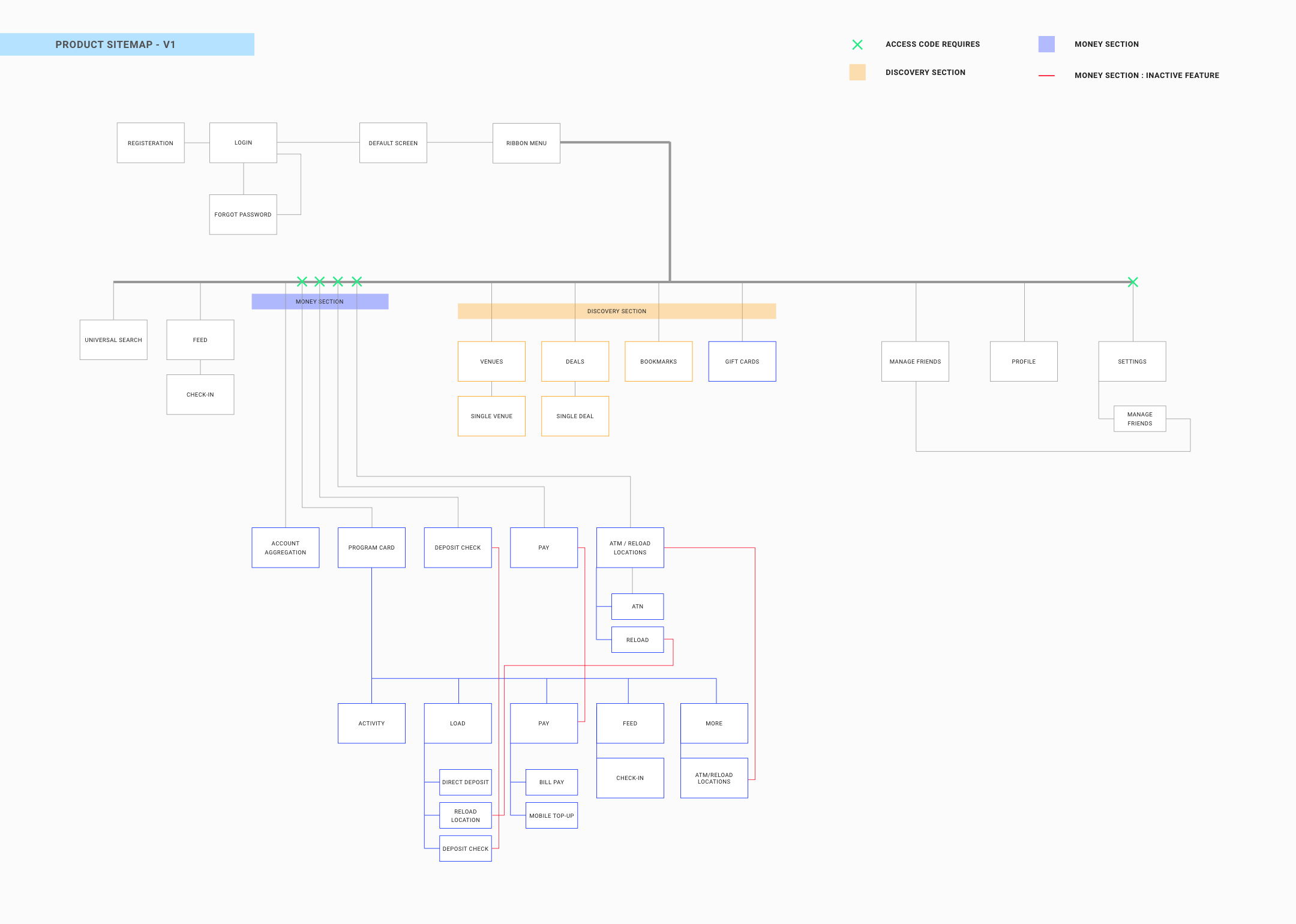1296x924 pixels.
Task: Click the Product Sitemap - V1 title banner
Action: point(127,44)
